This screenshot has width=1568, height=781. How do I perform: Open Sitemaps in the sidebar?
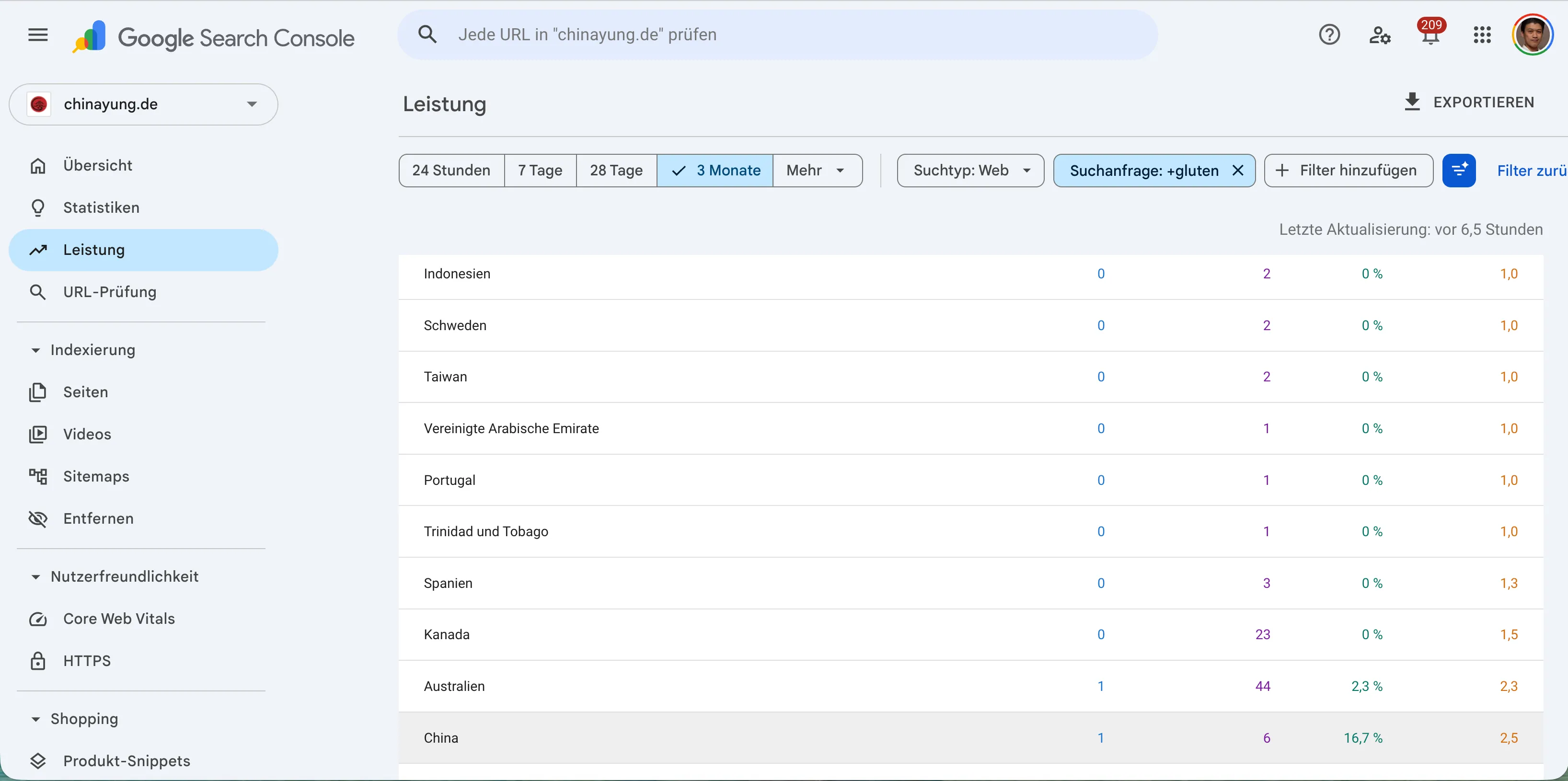click(144, 477)
